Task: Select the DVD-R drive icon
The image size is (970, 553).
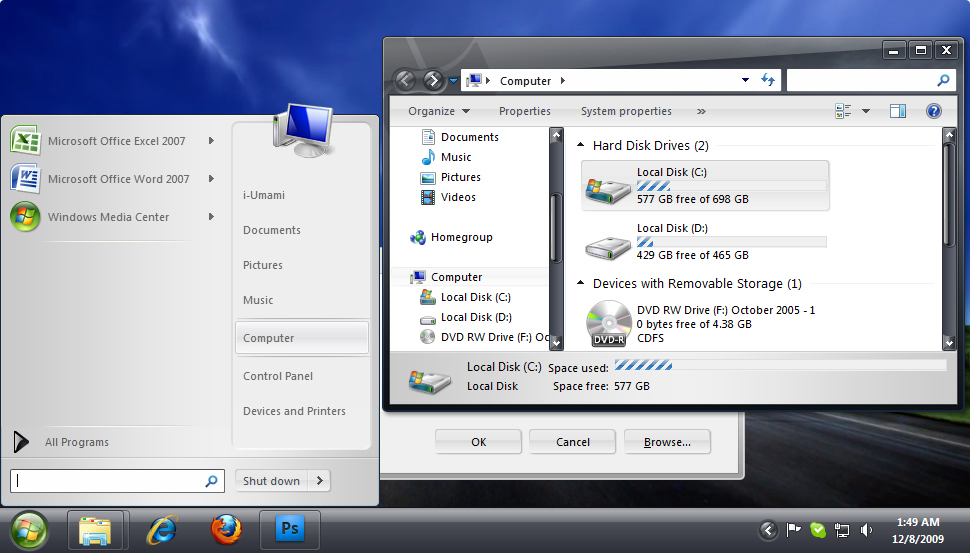Action: pos(608,323)
